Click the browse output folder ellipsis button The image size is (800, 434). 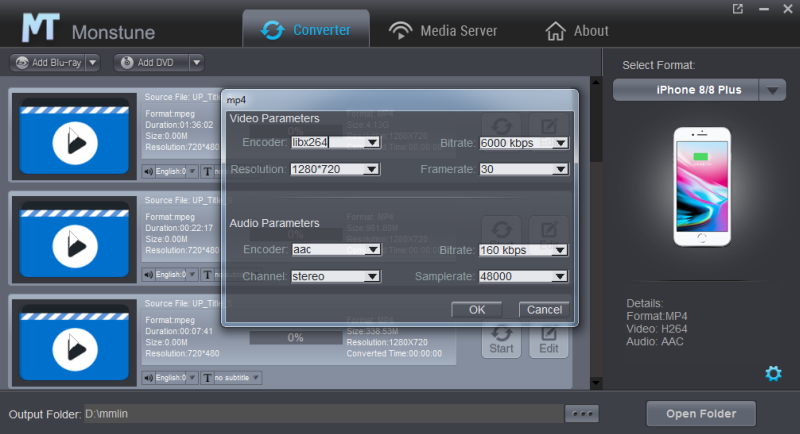click(581, 414)
